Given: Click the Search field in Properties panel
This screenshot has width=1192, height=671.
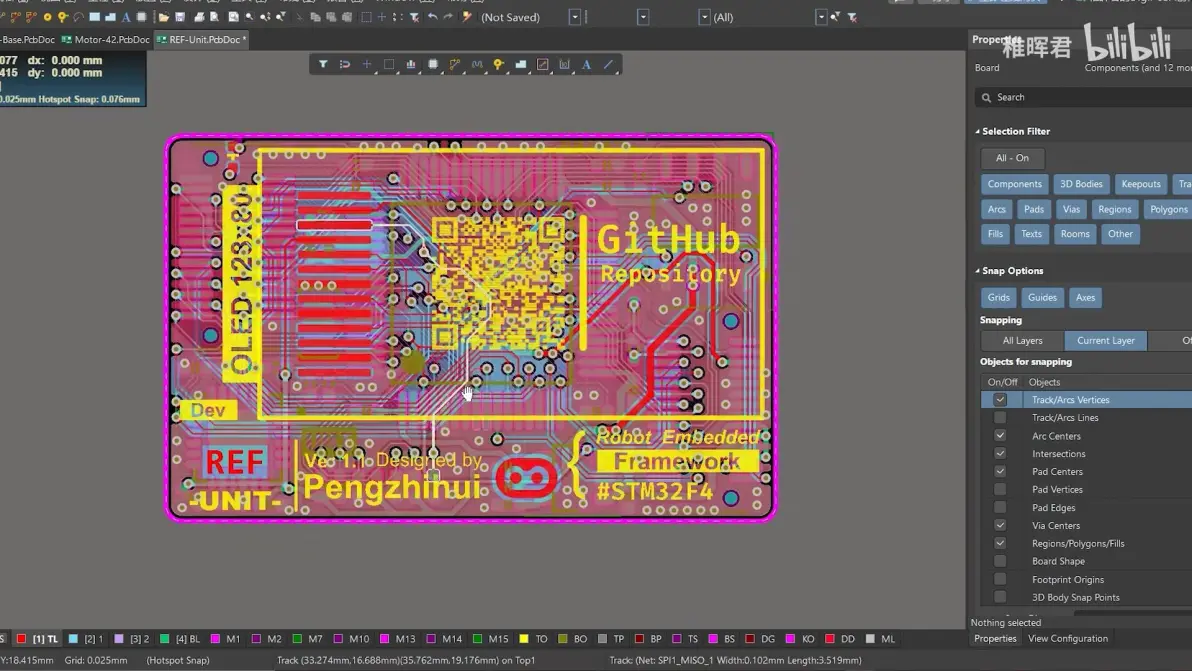Looking at the screenshot, I should click(x=1083, y=97).
